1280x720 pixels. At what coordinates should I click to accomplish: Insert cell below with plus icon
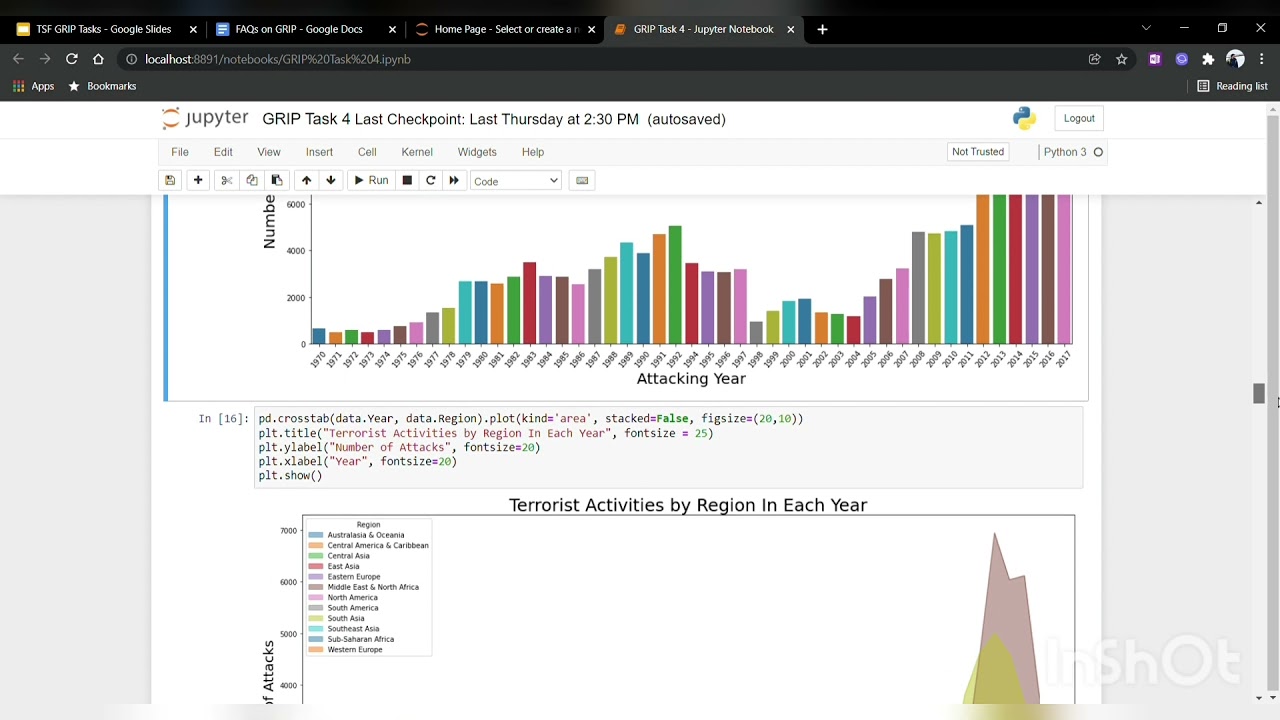click(198, 180)
